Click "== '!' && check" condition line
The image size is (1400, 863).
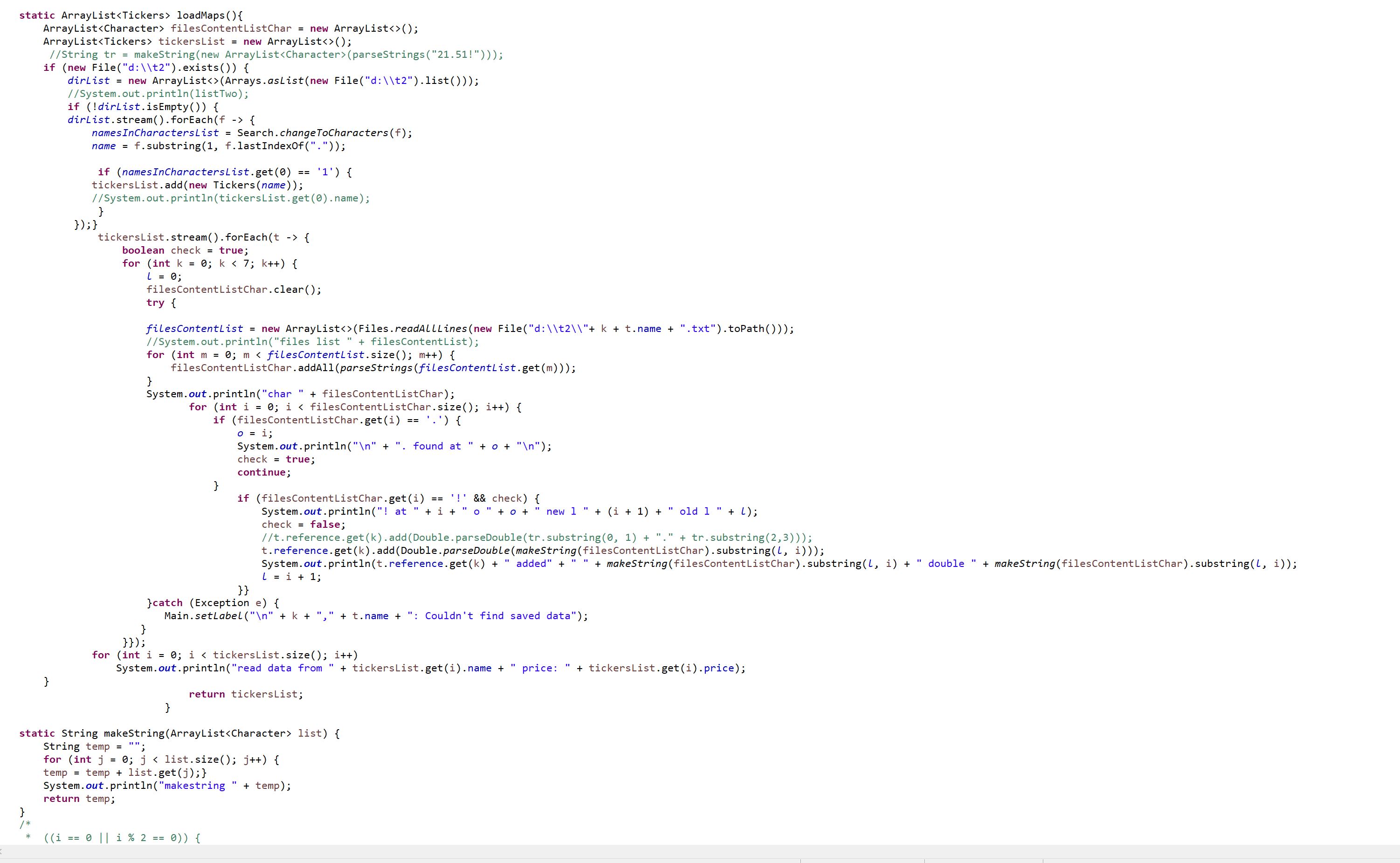389,498
